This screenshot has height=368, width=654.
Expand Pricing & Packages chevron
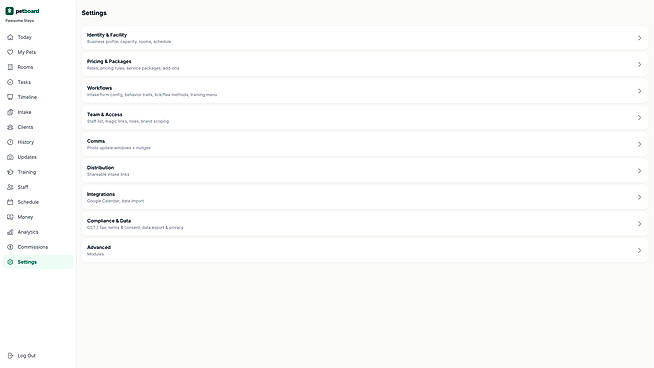(x=639, y=65)
